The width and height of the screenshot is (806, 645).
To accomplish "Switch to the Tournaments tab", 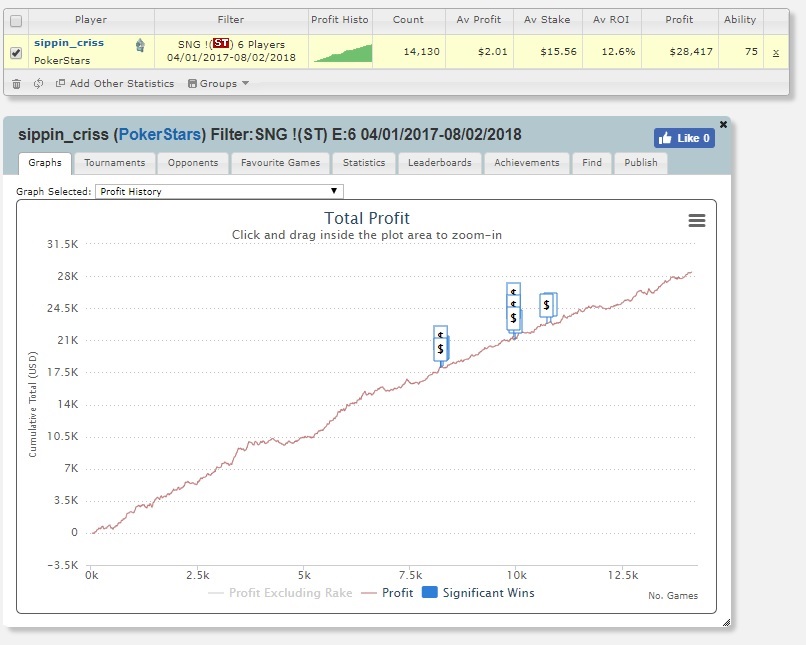I will coord(115,163).
